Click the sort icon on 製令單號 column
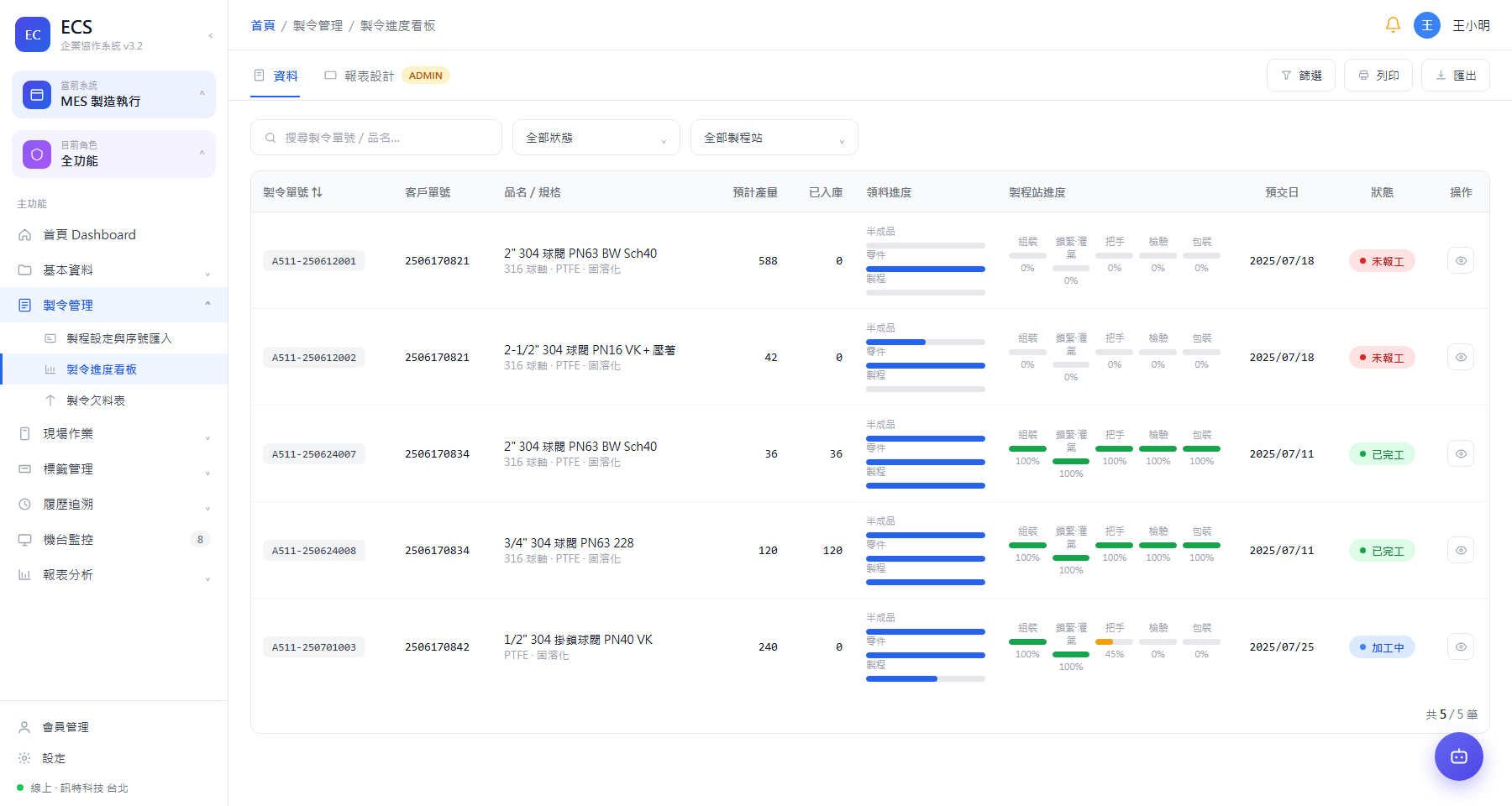Viewport: 1512px width, 806px height. 317,192
